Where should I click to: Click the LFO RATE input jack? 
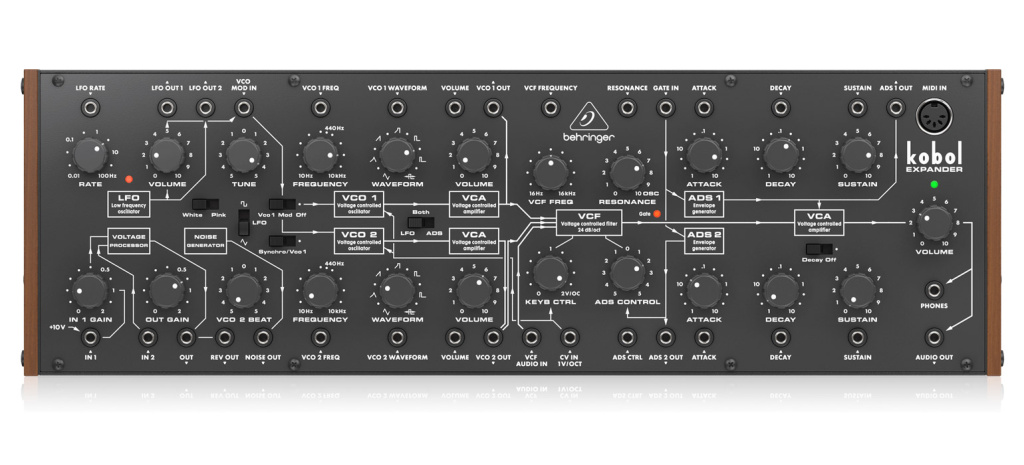[89, 107]
